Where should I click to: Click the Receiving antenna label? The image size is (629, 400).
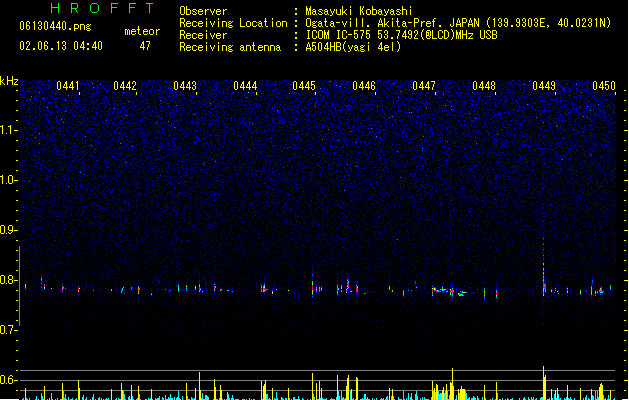230,47
